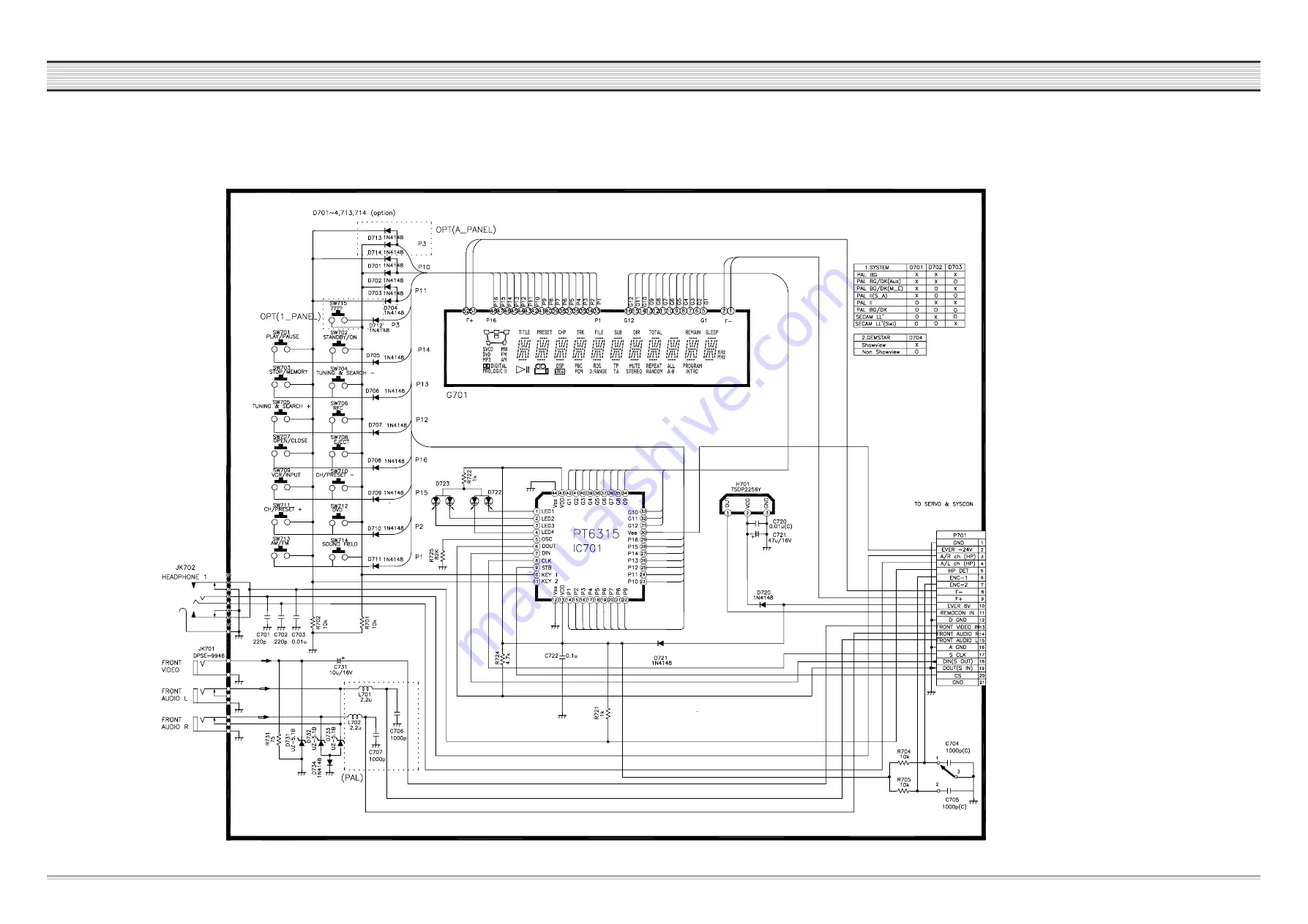Screen dimensions: 1308x924
Task: Click the C701 220p capacitor label
Action: click(260, 638)
